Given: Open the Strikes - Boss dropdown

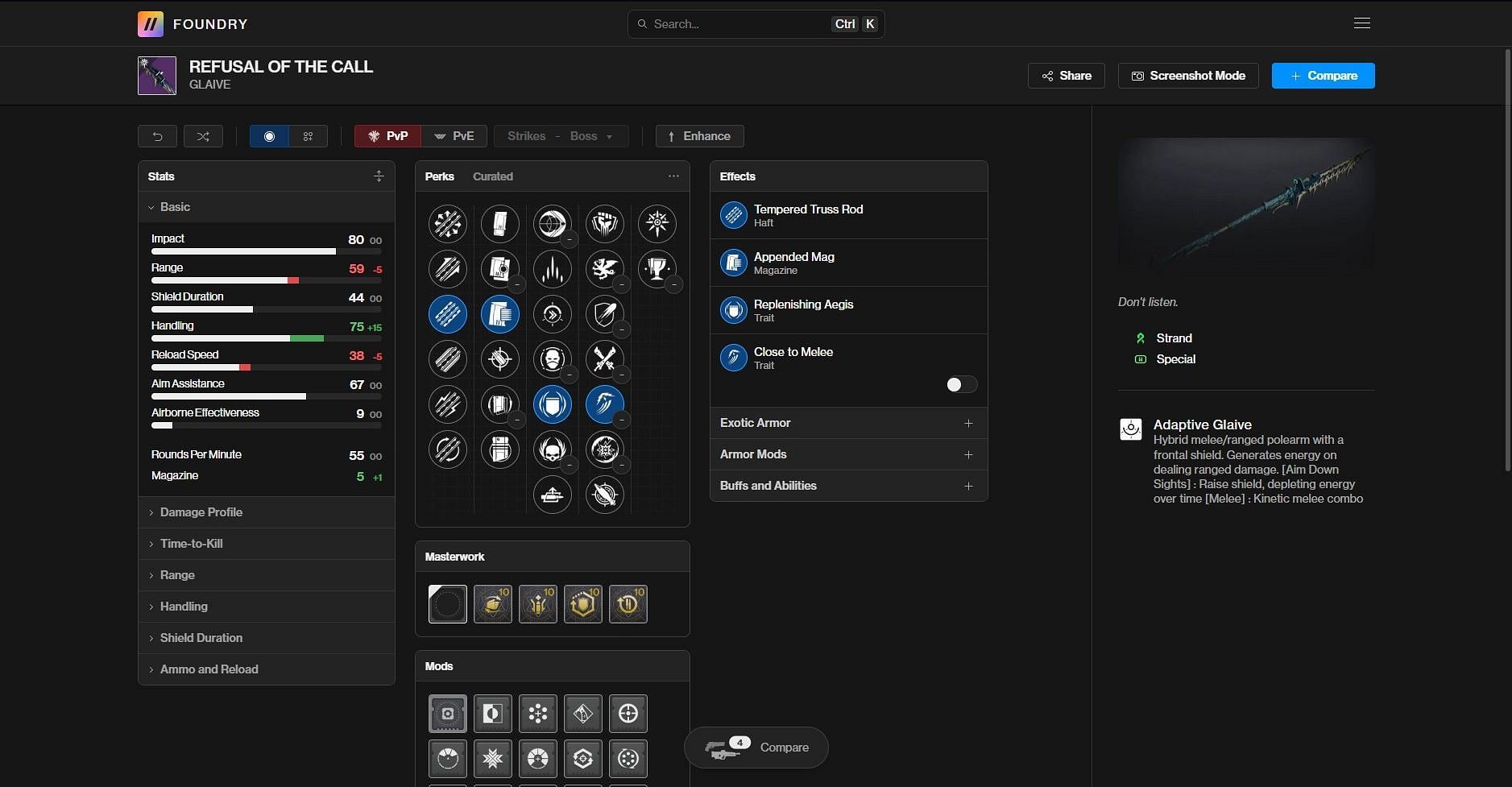Looking at the screenshot, I should click(561, 136).
